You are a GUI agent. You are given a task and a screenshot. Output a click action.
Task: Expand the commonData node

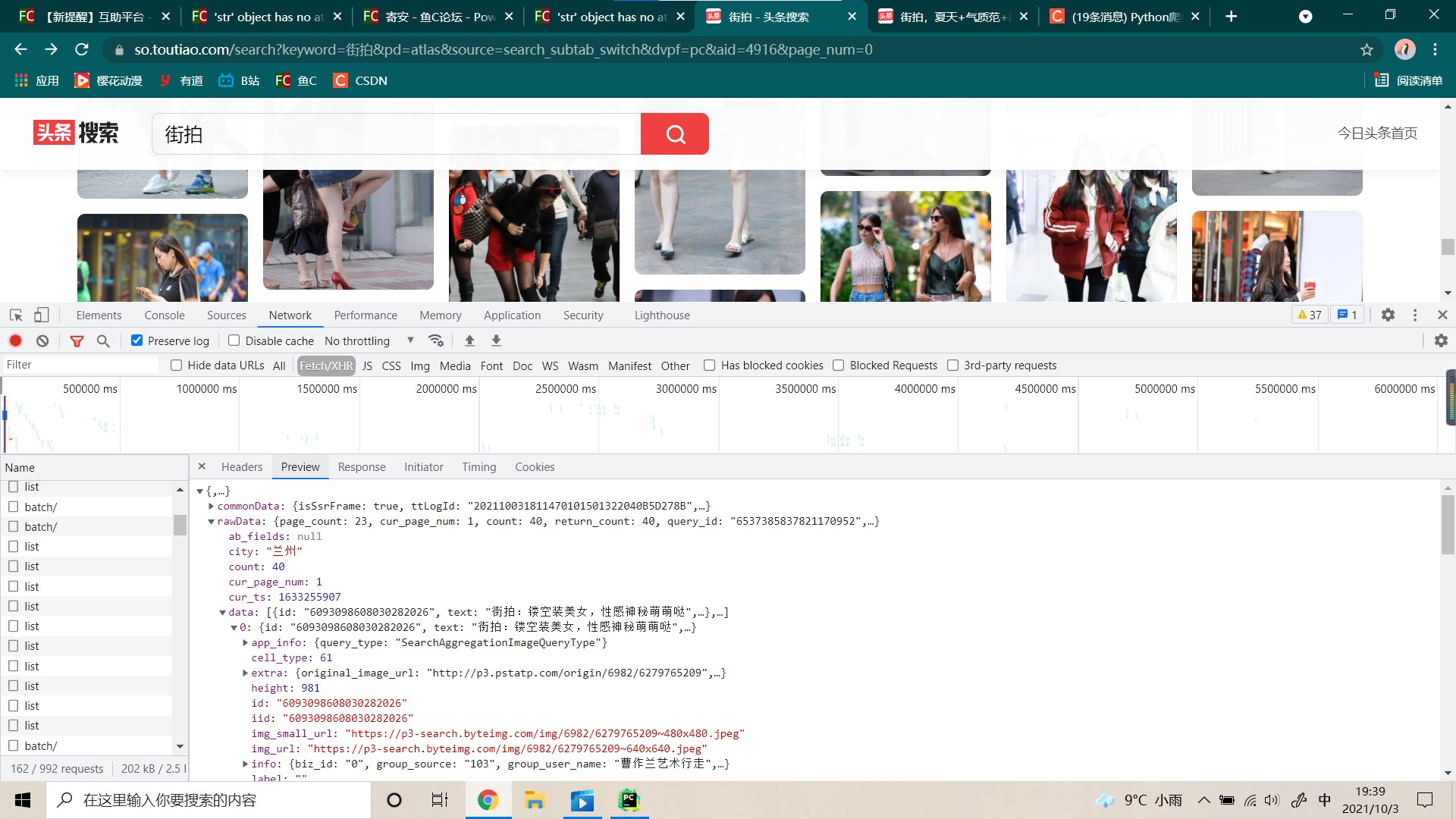coord(211,506)
